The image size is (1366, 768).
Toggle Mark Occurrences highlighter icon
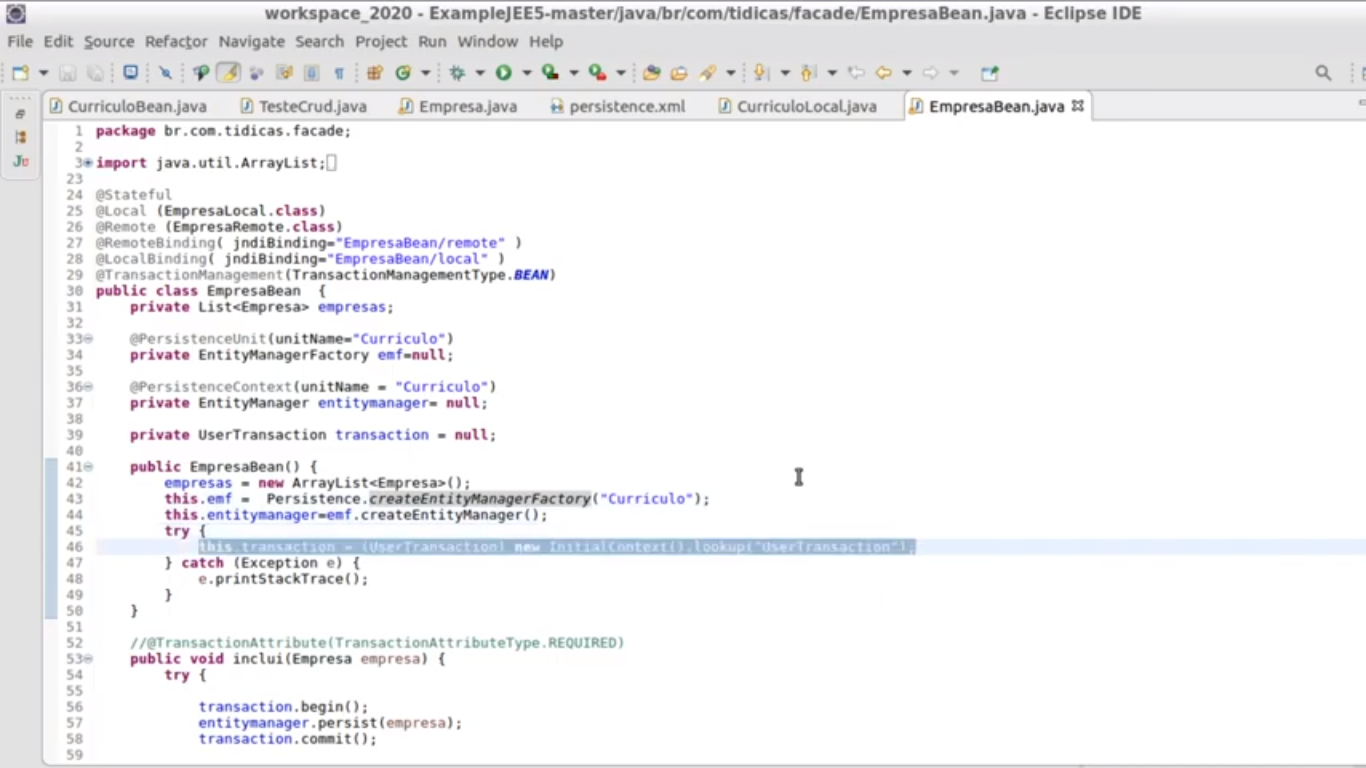(229, 73)
